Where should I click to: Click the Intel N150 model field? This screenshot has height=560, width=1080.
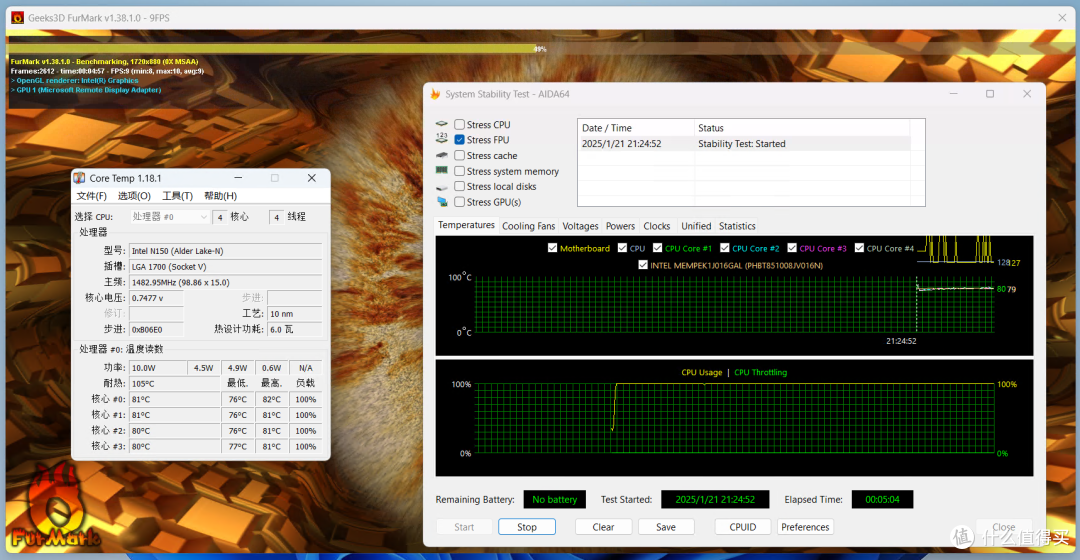pyautogui.click(x=225, y=251)
